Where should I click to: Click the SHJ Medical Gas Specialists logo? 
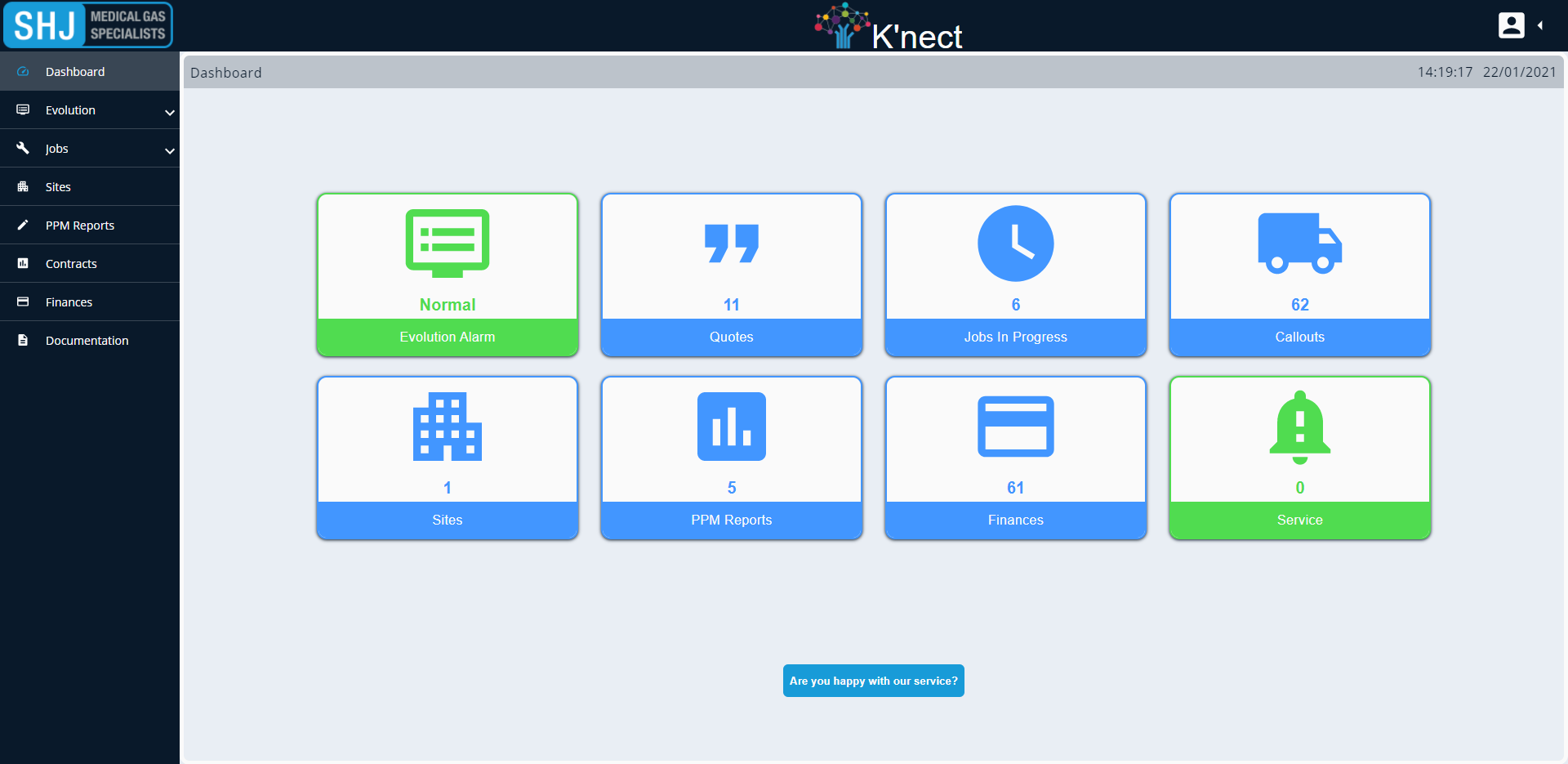(x=88, y=25)
